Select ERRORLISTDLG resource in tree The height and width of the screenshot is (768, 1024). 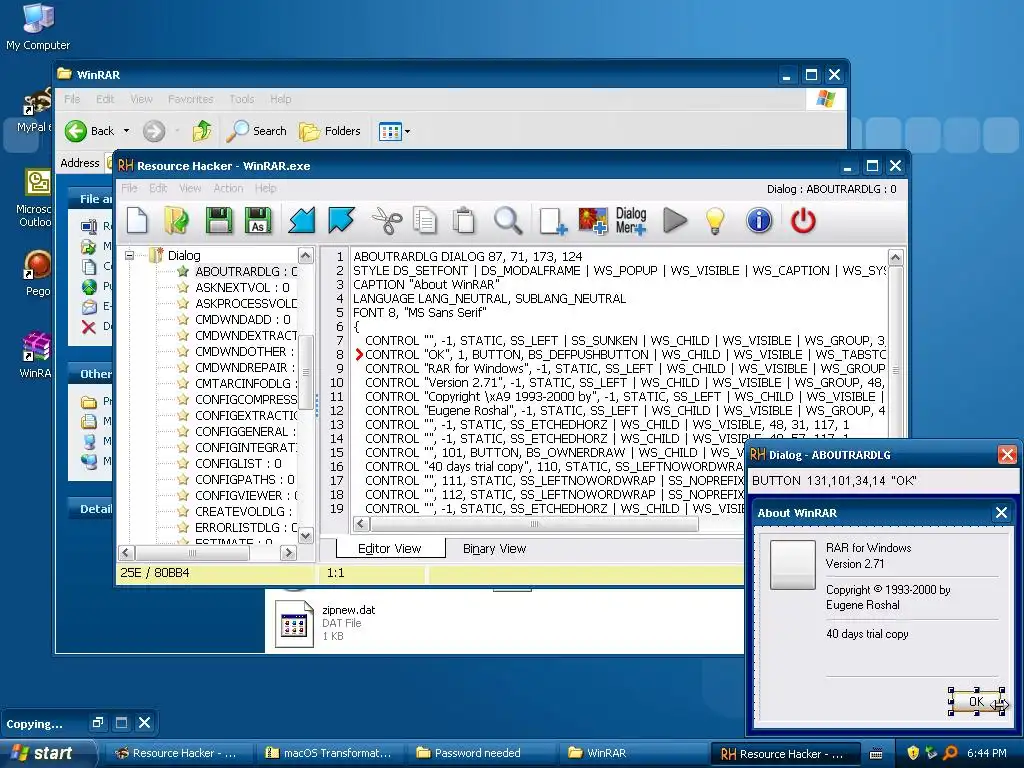(x=246, y=527)
